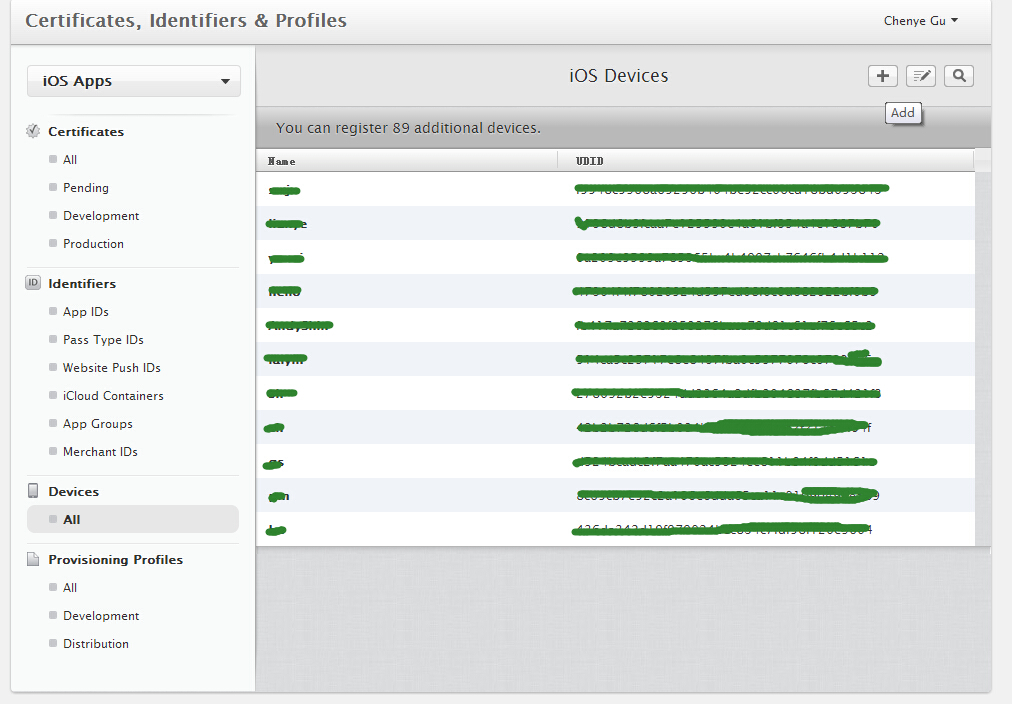1012x704 pixels.
Task: Open Pass Type IDs
Action: point(103,339)
